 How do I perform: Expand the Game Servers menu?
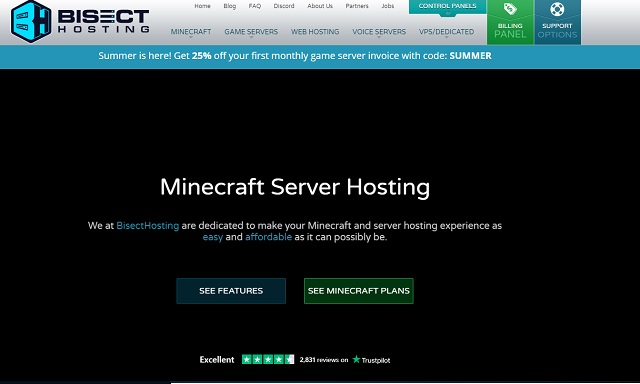tap(251, 31)
